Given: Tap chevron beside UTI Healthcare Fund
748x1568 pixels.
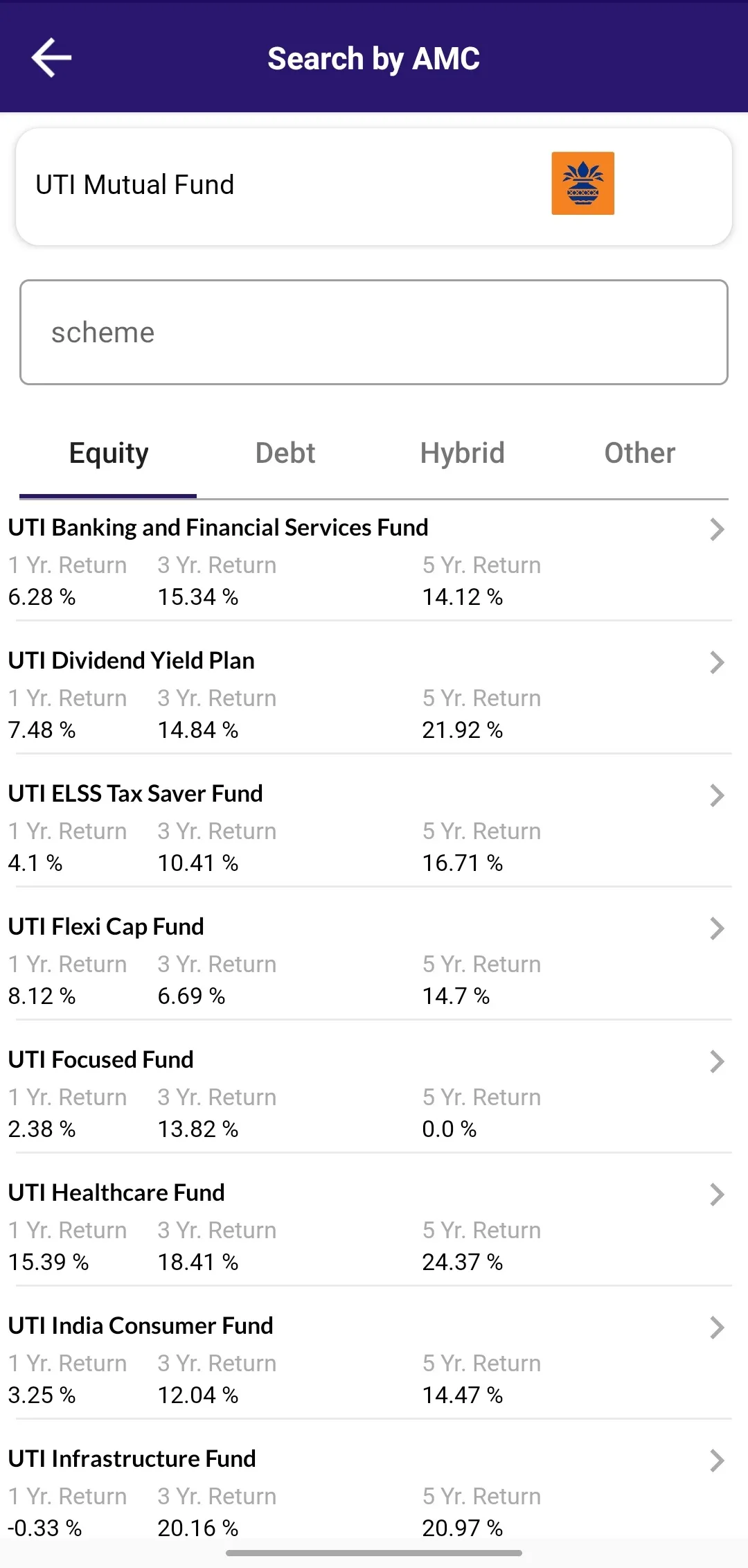Looking at the screenshot, I should click(717, 1195).
